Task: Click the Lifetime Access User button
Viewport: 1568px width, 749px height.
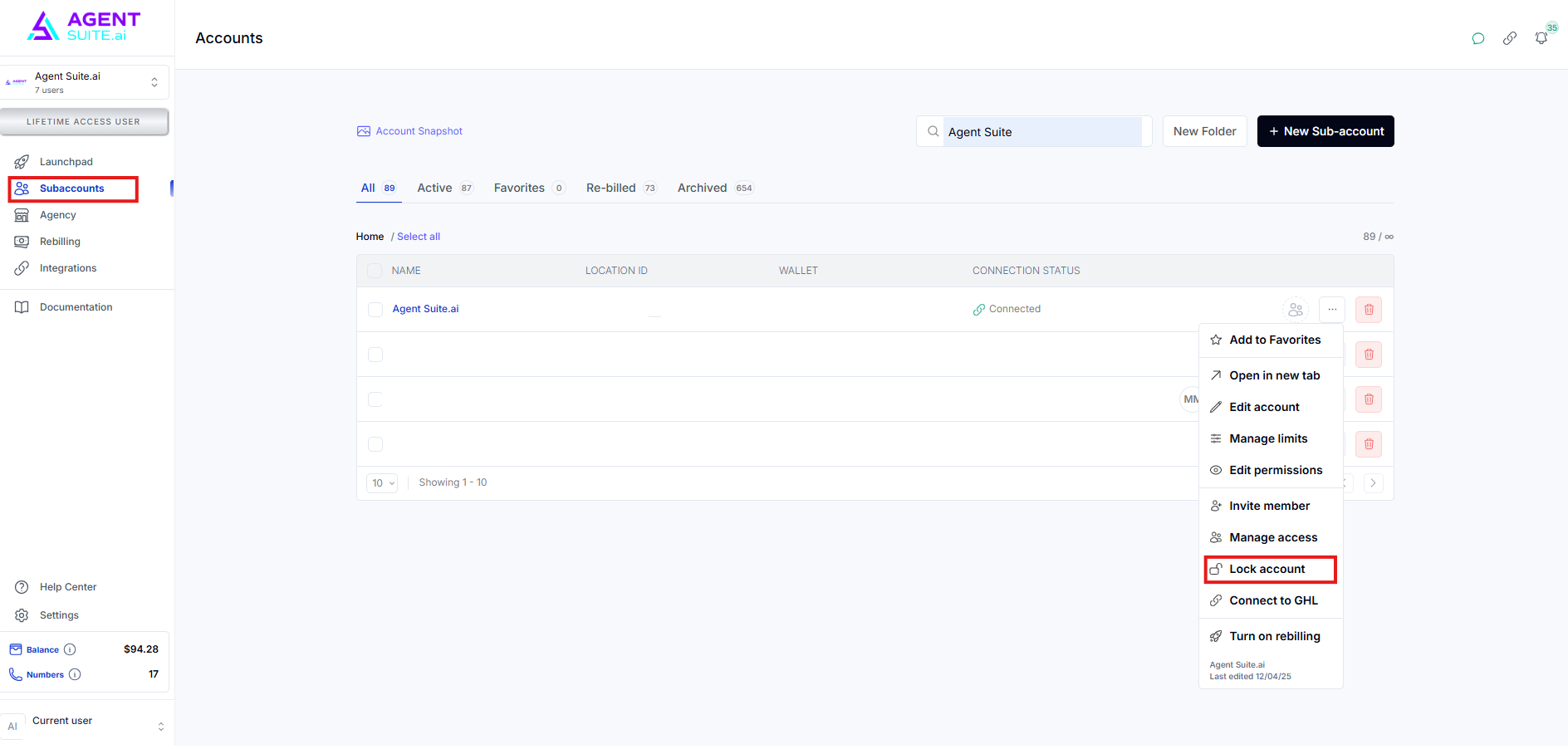Action: click(84, 121)
